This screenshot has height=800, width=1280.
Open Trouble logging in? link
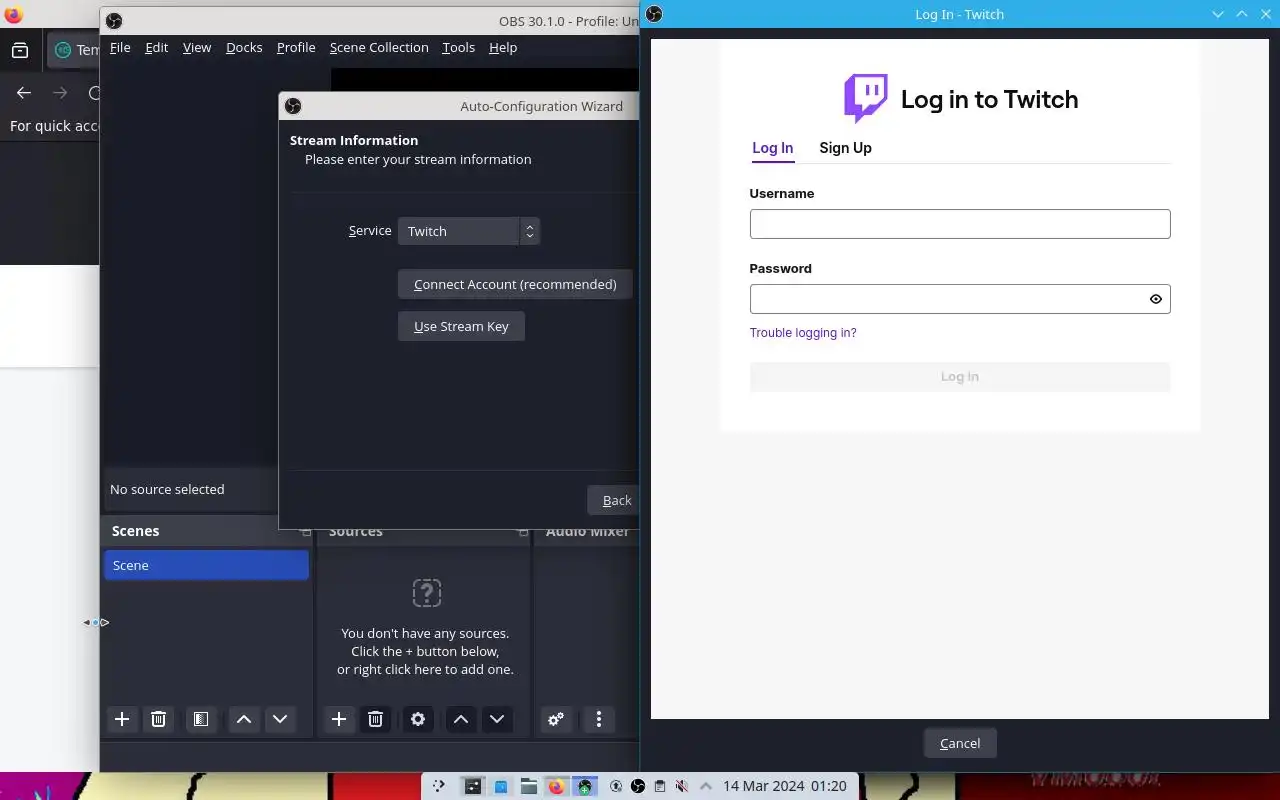(803, 333)
